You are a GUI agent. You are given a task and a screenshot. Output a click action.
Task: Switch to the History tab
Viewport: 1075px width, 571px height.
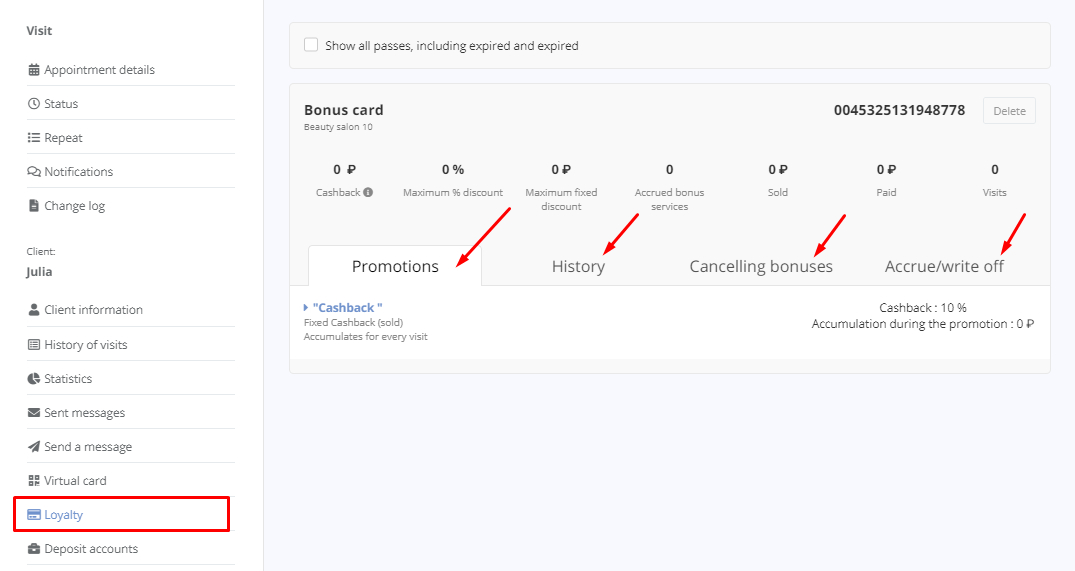point(578,266)
